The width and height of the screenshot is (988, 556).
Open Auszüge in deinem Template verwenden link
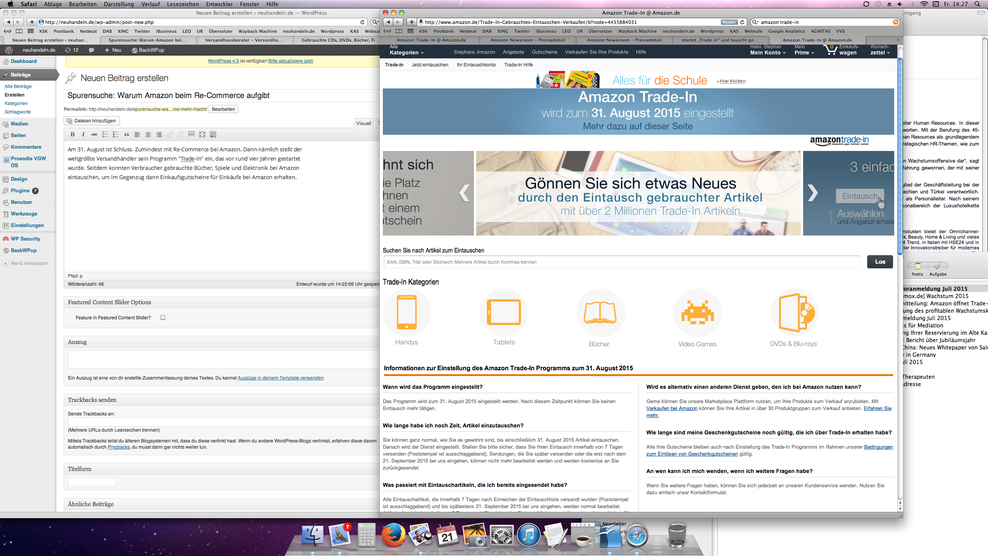280,378
